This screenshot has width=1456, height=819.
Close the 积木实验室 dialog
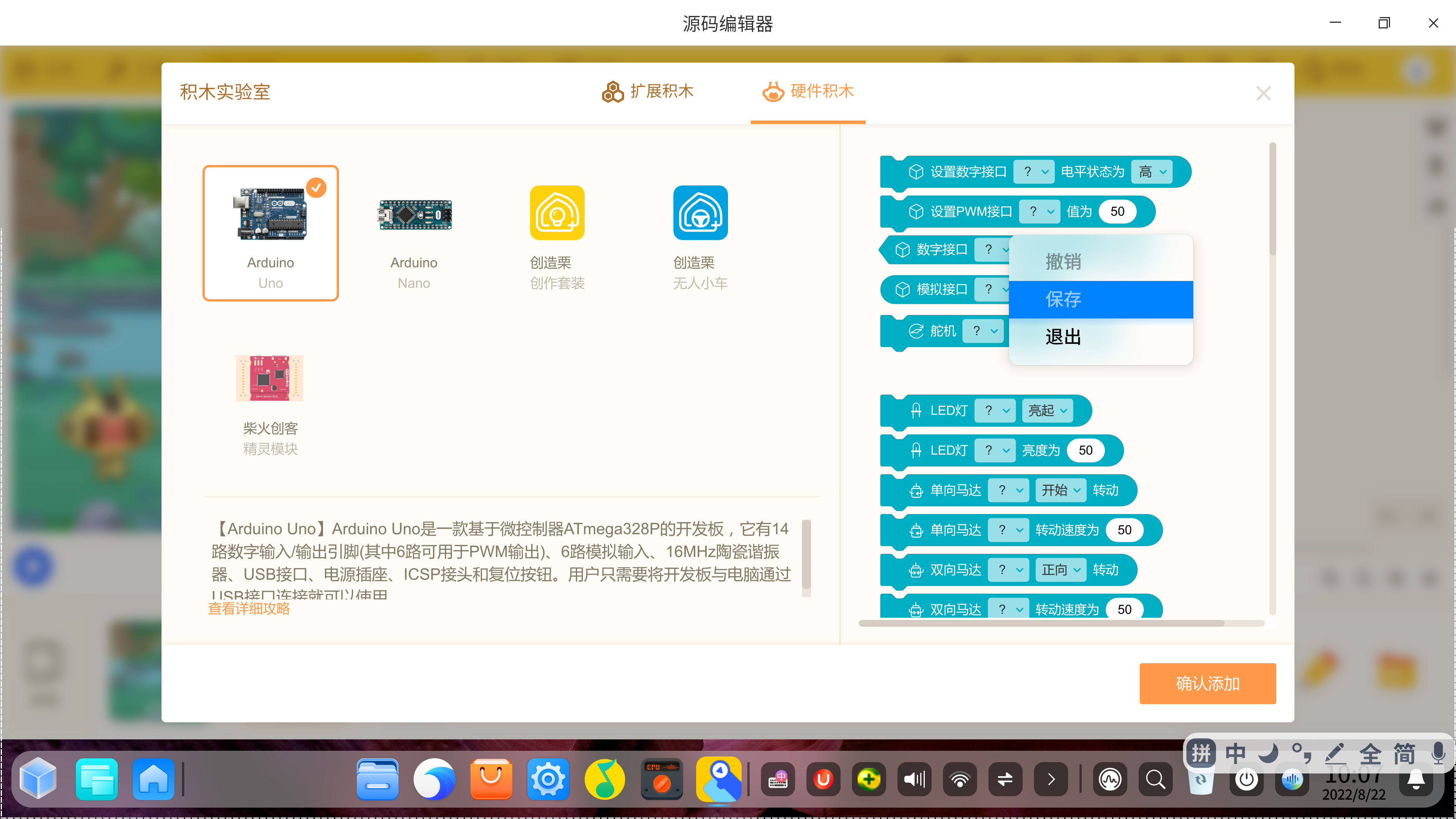pos(1263,93)
